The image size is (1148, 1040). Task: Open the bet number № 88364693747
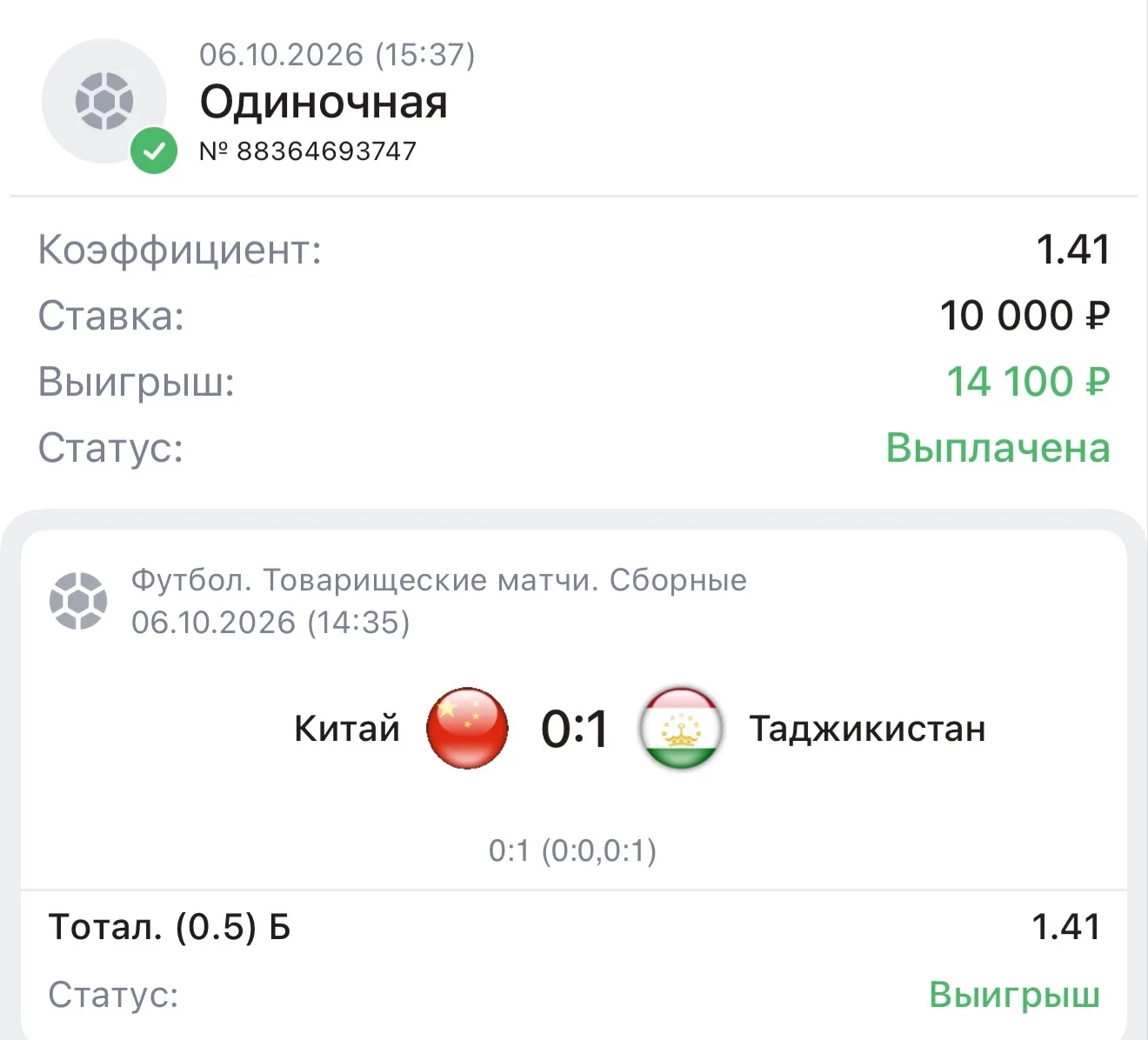click(x=308, y=151)
